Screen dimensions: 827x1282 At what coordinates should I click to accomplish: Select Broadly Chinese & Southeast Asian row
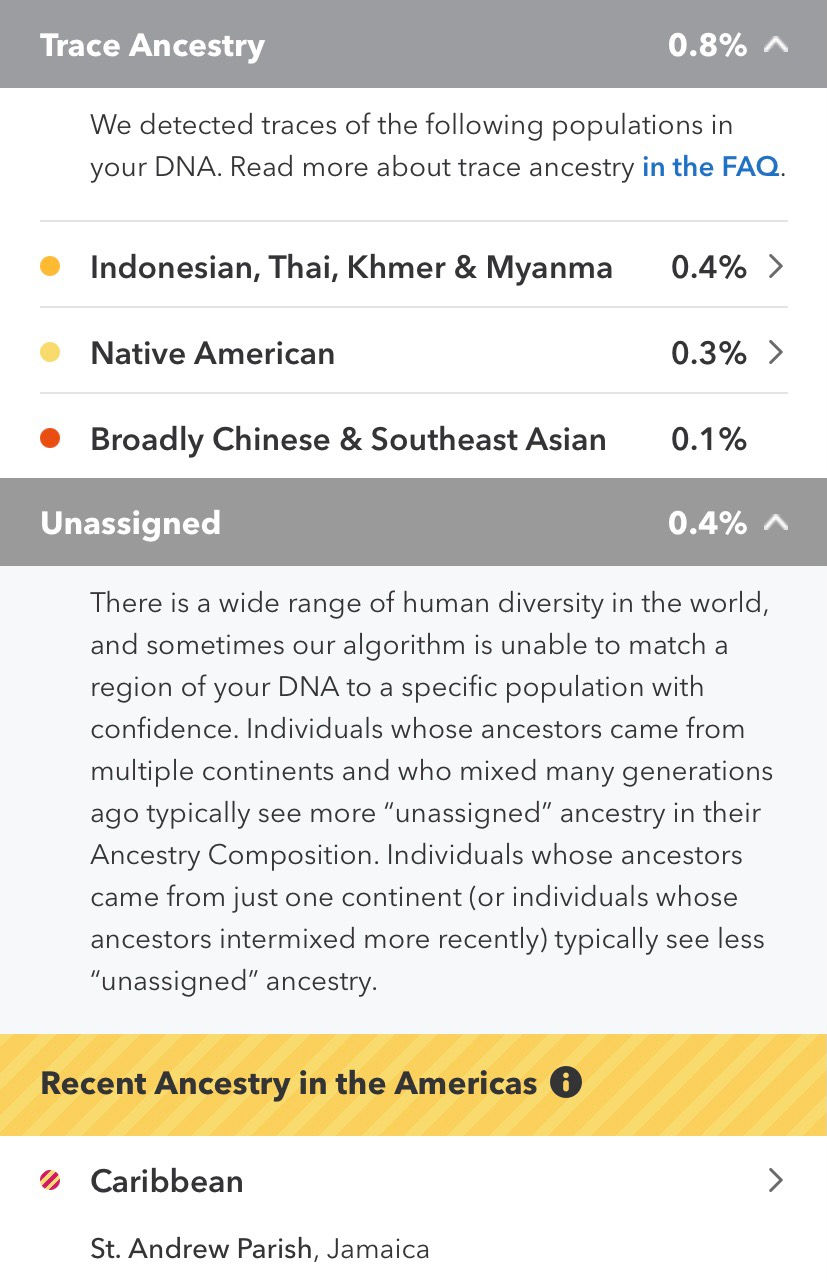click(413, 438)
